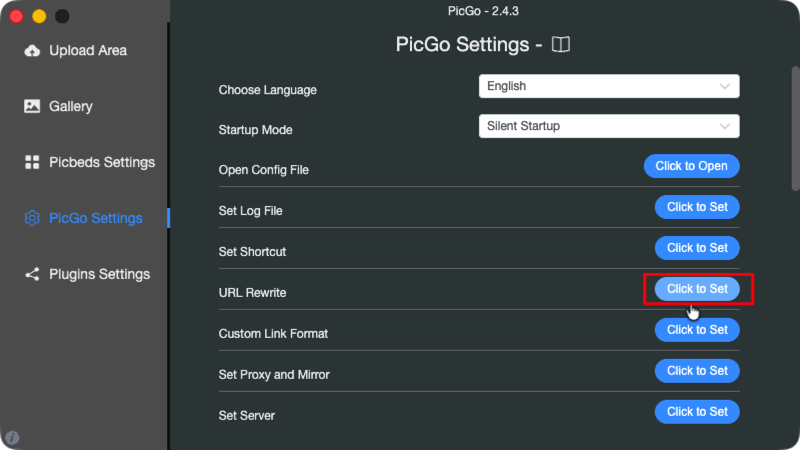Click the Plugins Settings share icon
The image size is (800, 450).
coord(32,274)
